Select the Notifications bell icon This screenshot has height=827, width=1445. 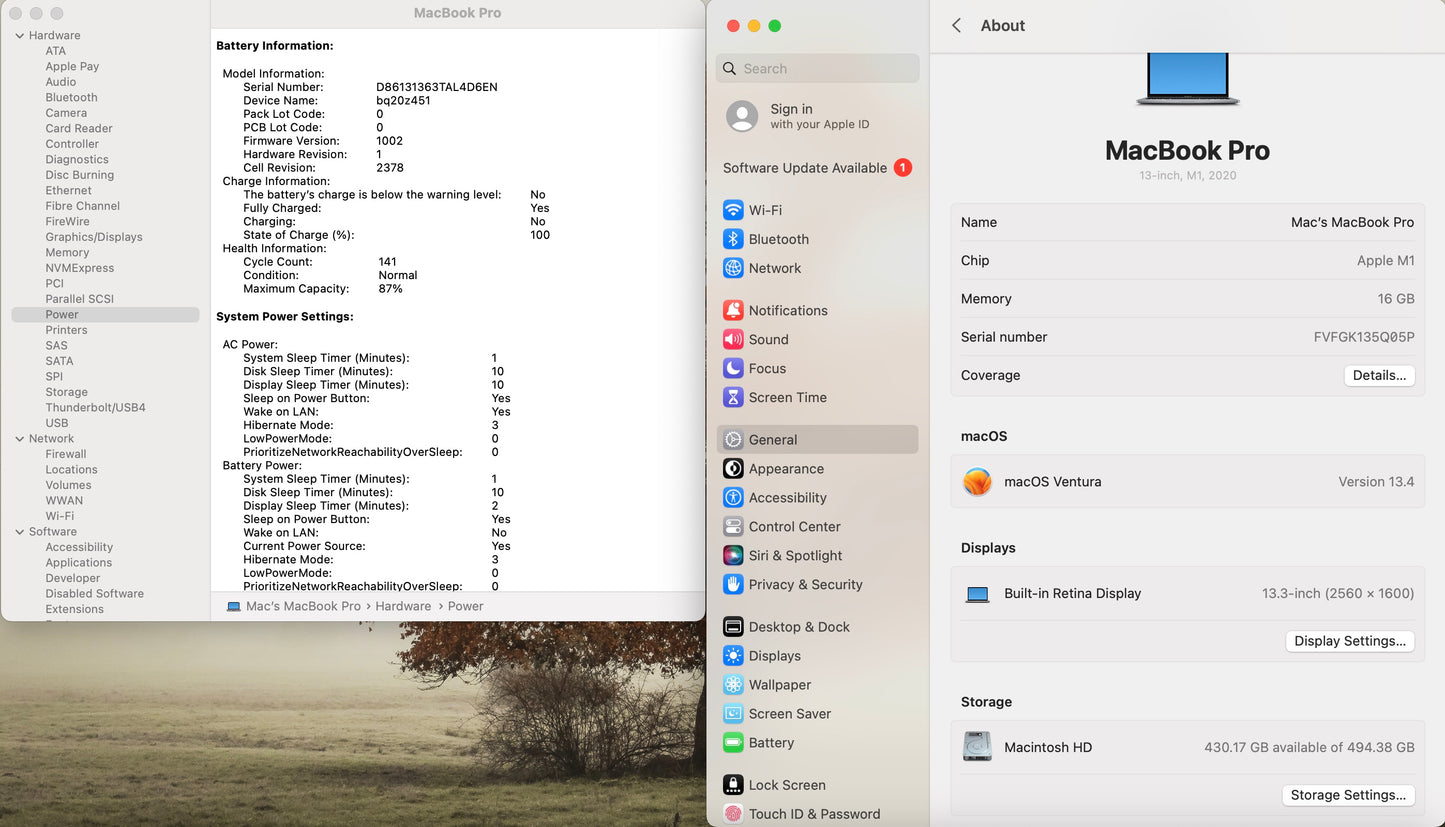click(733, 311)
